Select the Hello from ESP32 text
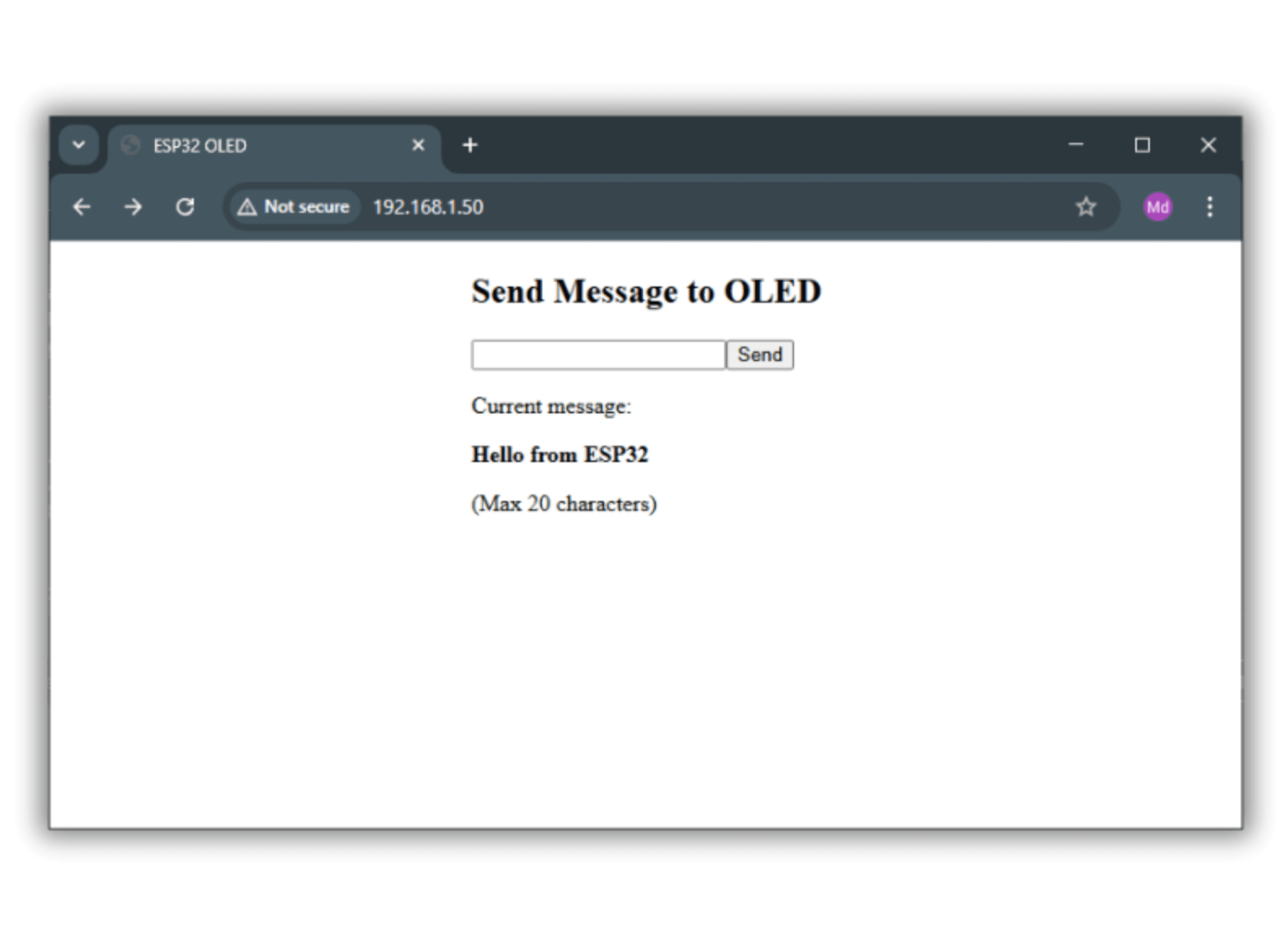The height and width of the screenshot is (941, 1288). point(560,454)
